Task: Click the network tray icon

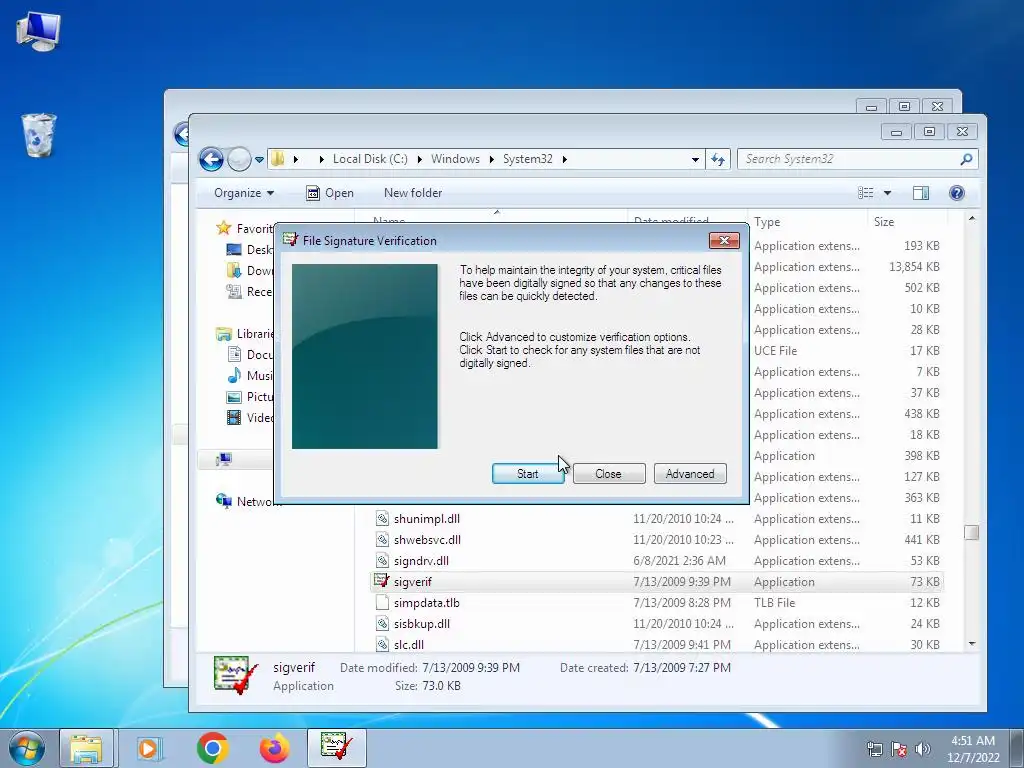Action: (874, 749)
